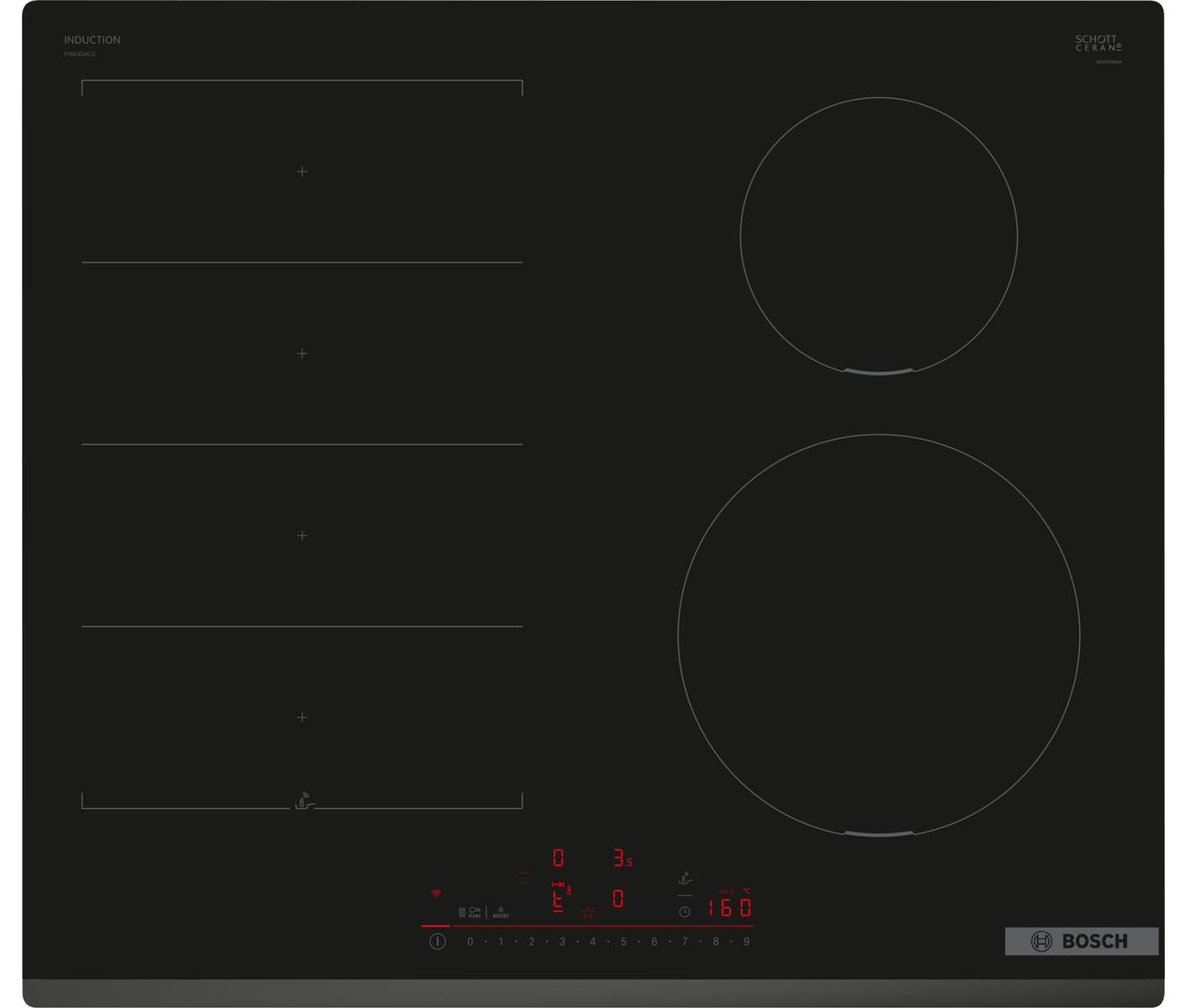
Task: Tap the 160 °C temperature display
Action: pos(728,907)
